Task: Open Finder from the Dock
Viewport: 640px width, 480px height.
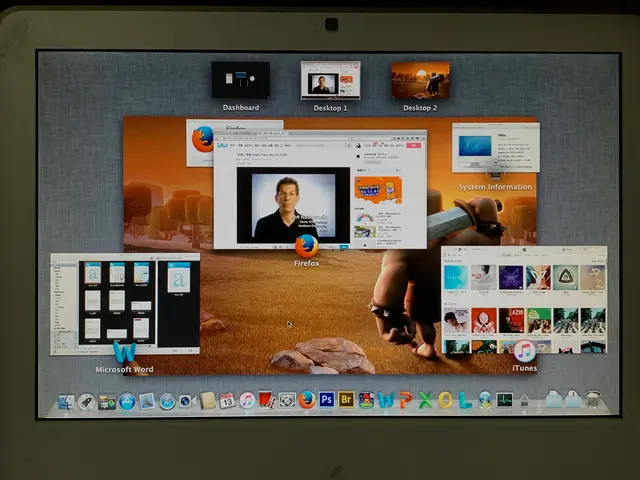Action: [66, 402]
